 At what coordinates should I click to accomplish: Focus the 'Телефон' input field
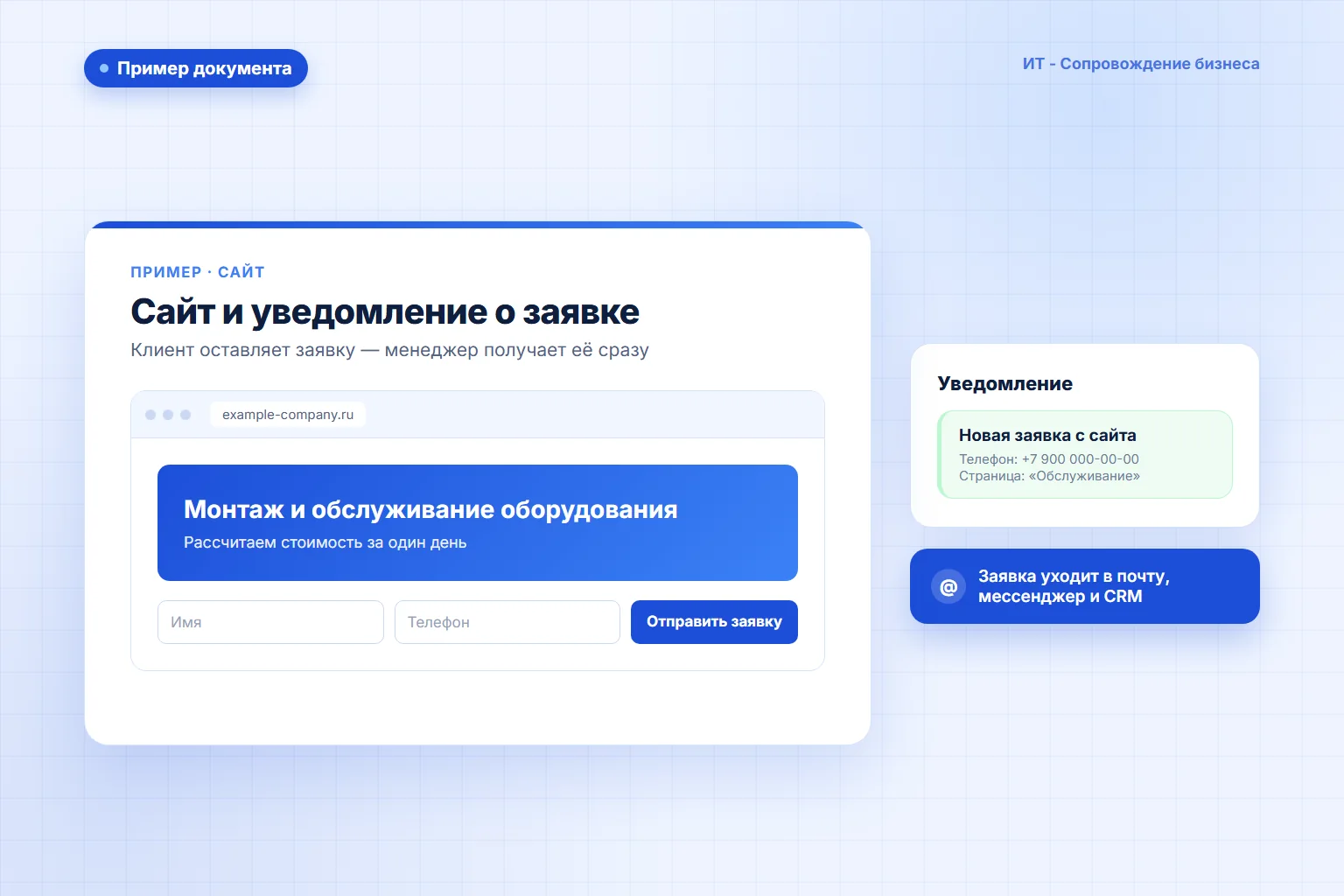click(x=507, y=622)
